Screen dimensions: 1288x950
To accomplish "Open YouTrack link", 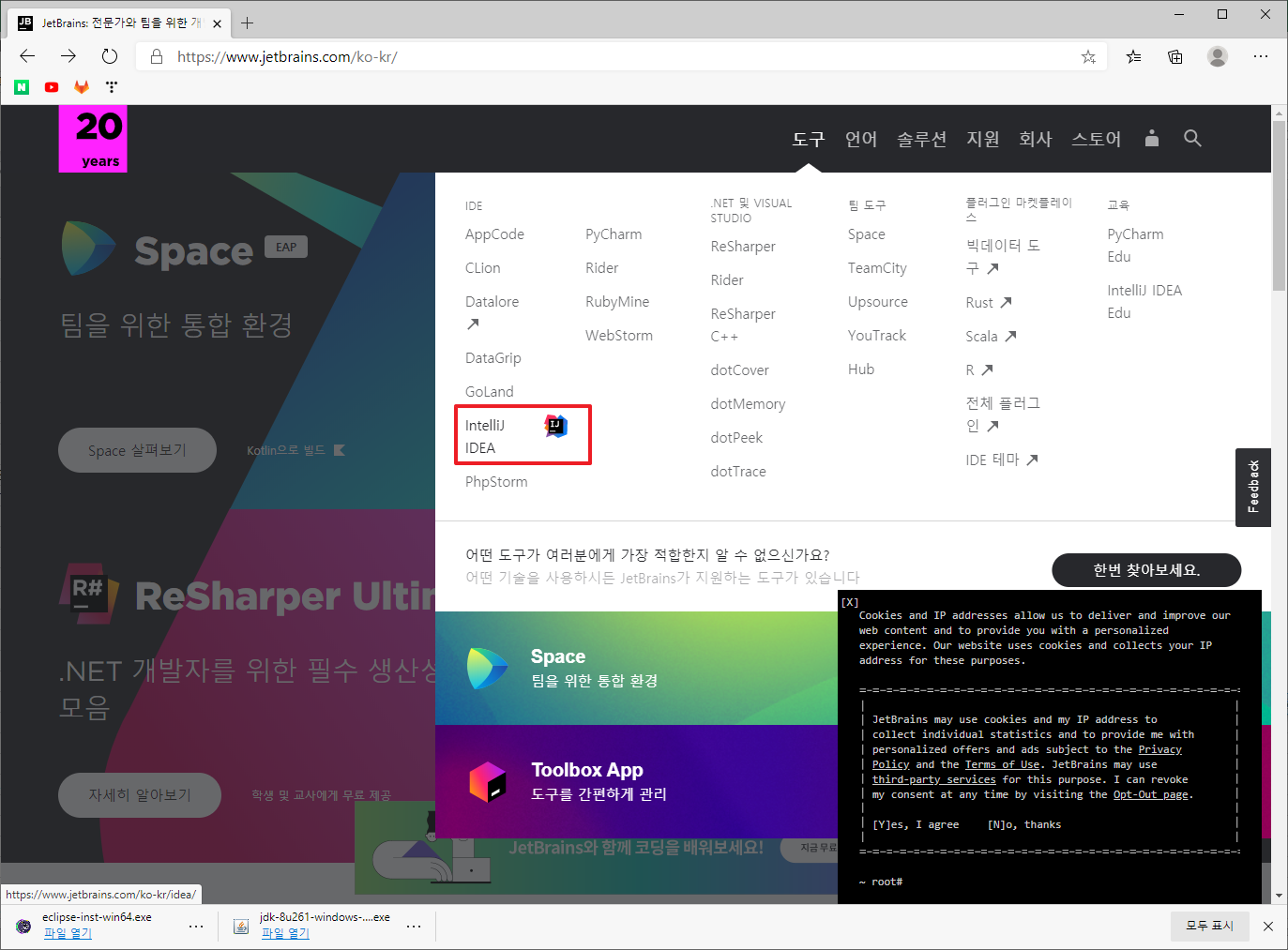I will (877, 336).
